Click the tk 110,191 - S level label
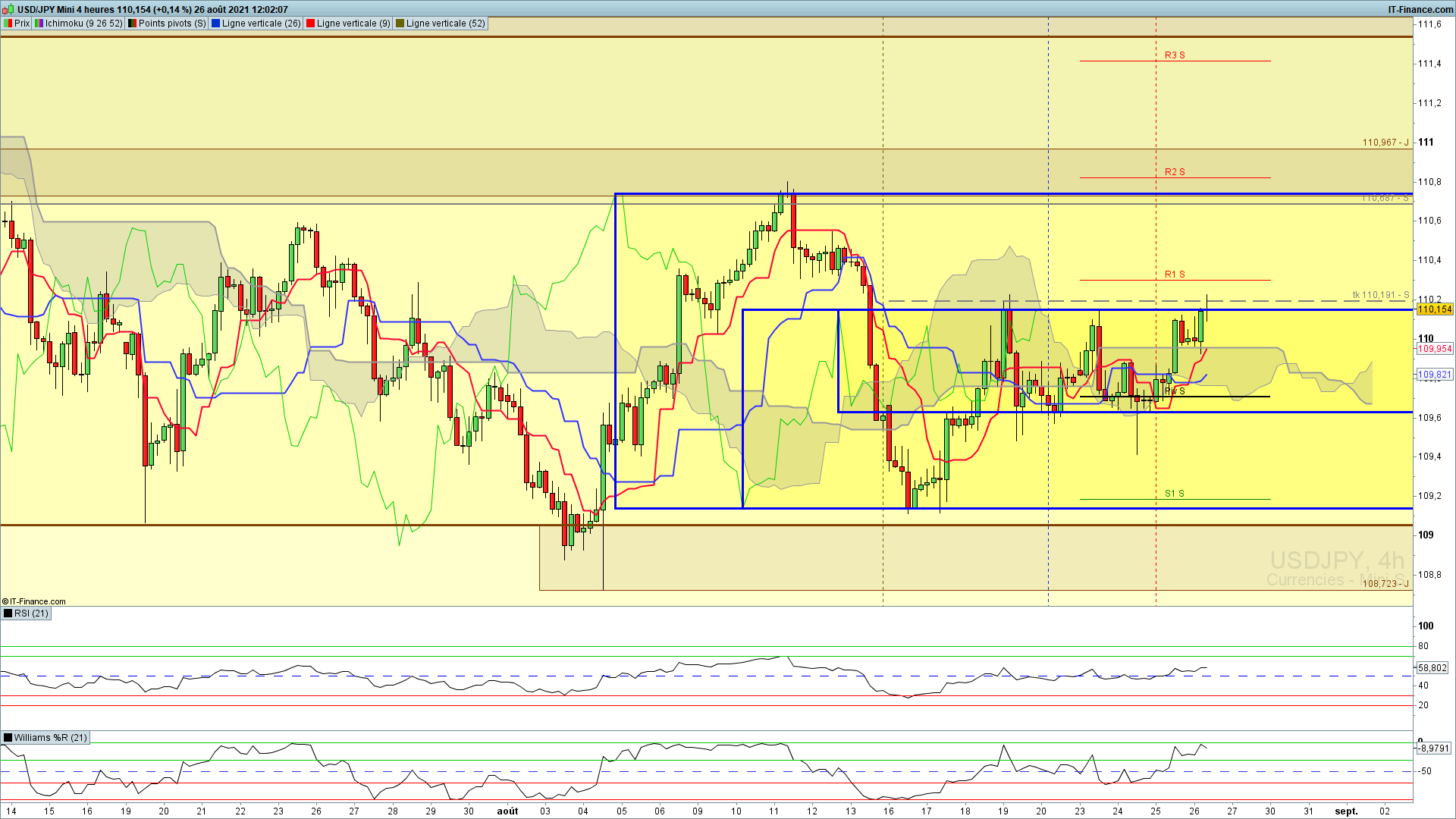This screenshot has width=1456, height=819. click(1381, 295)
